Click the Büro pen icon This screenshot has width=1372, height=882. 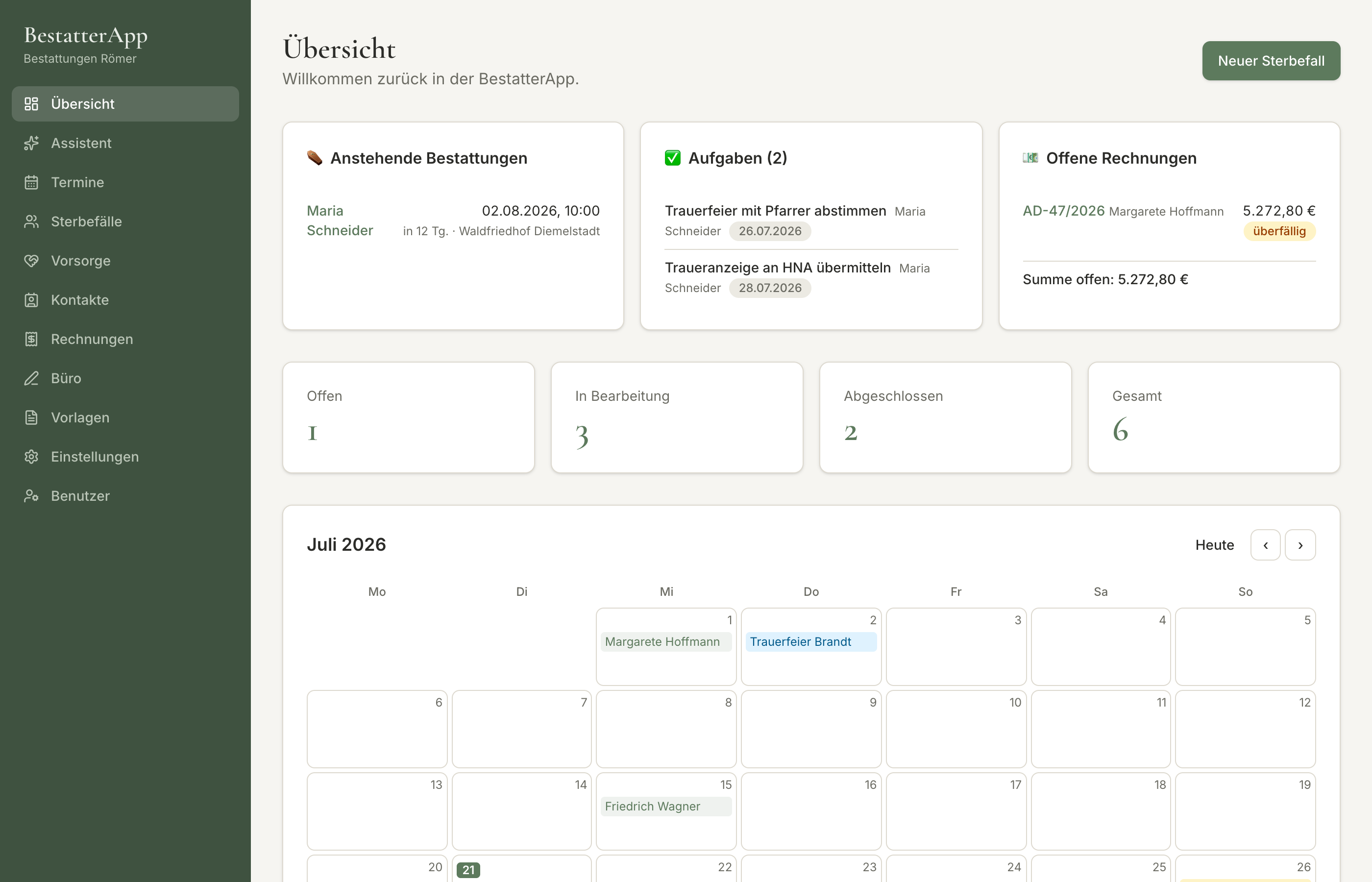click(31, 379)
